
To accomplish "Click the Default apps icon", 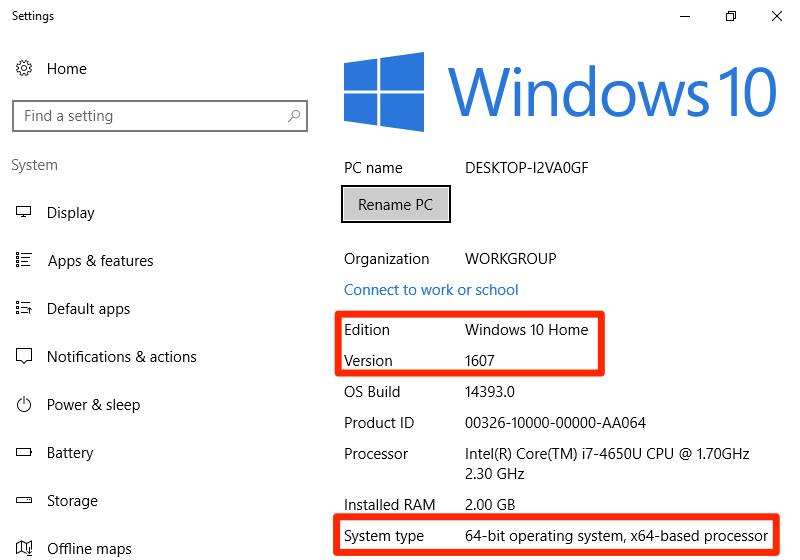I will coord(23,308).
